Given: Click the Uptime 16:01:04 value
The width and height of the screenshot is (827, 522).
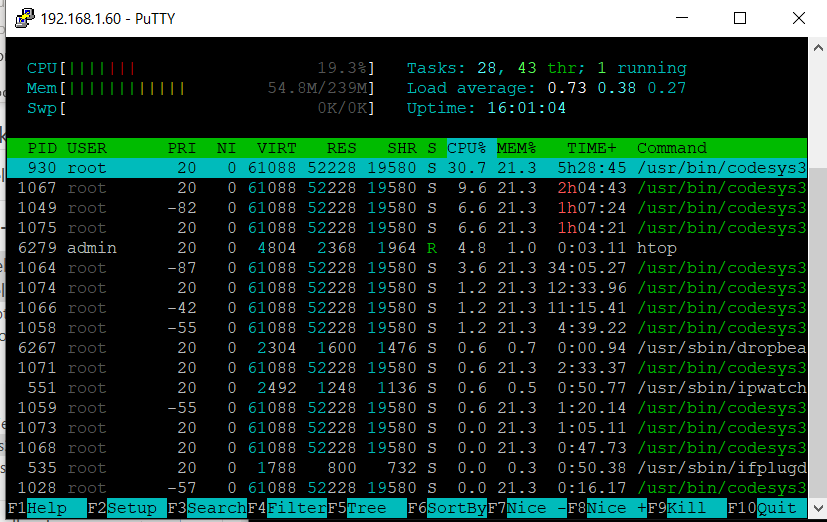Looking at the screenshot, I should [x=526, y=108].
